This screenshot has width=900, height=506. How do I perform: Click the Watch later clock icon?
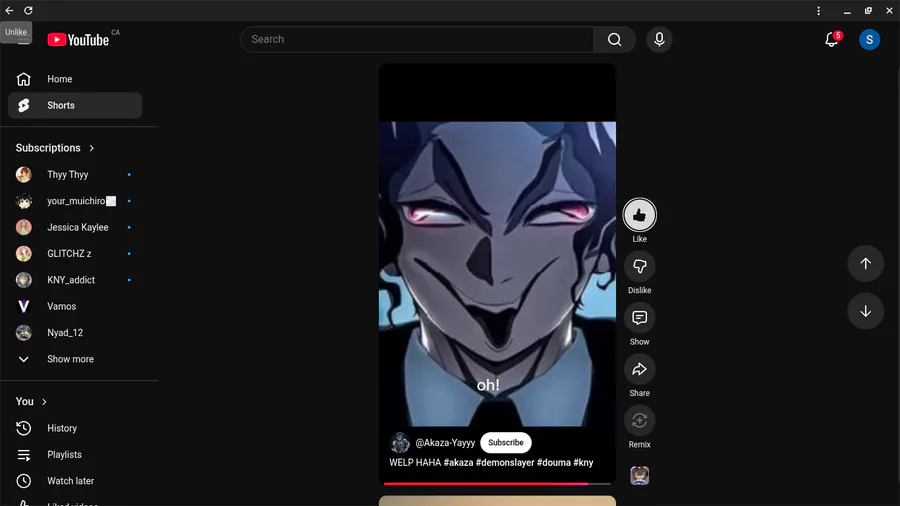point(24,481)
